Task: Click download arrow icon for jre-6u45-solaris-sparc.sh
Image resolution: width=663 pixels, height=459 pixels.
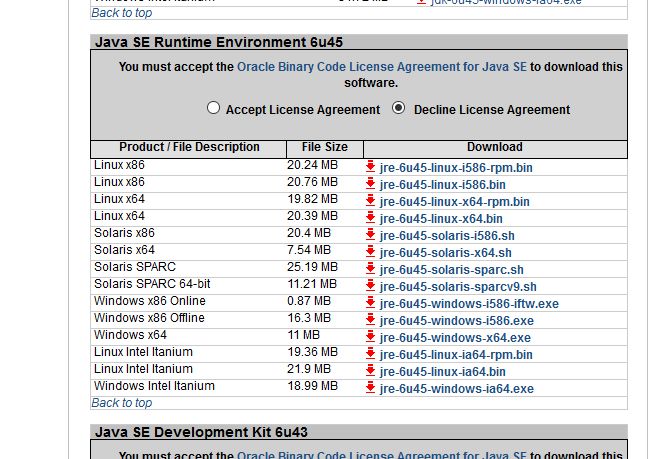Action: 370,268
